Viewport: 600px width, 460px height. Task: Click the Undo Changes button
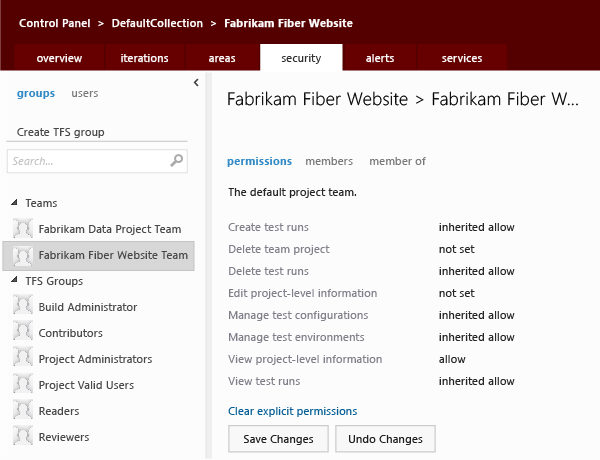pos(385,439)
